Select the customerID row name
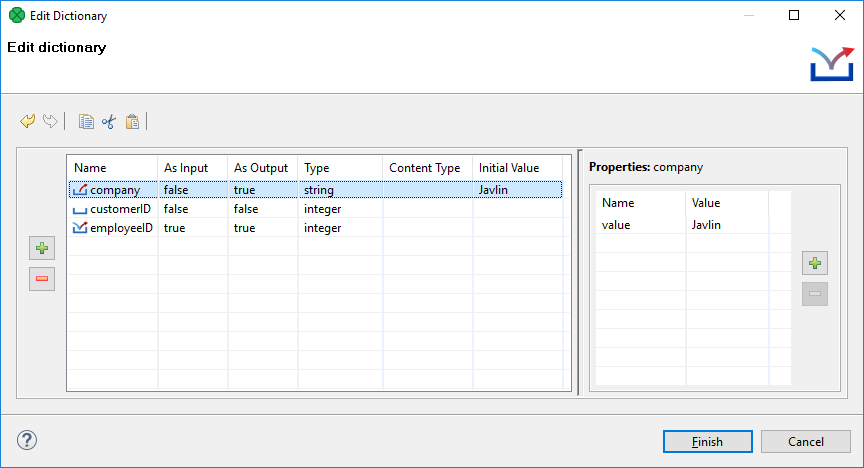This screenshot has width=864, height=468. tap(120, 209)
